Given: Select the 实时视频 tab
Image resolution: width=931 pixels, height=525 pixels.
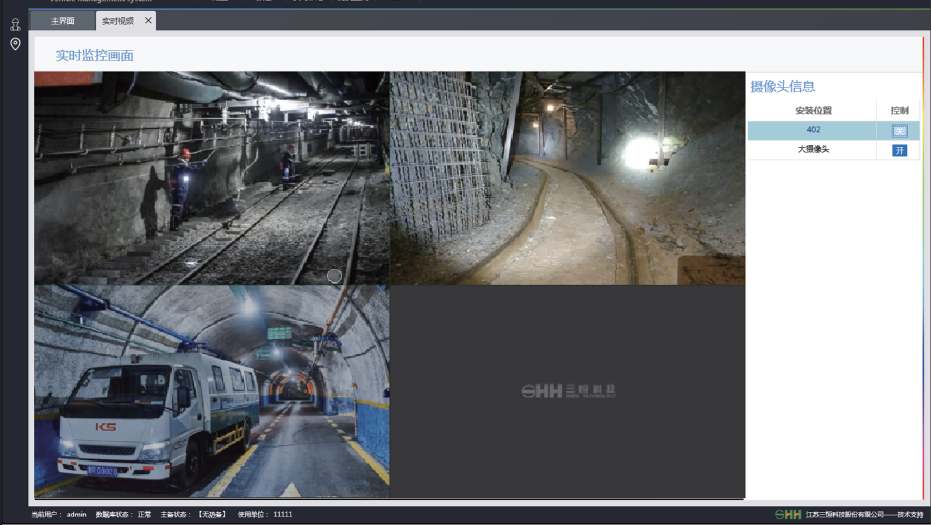Looking at the screenshot, I should point(117,20).
